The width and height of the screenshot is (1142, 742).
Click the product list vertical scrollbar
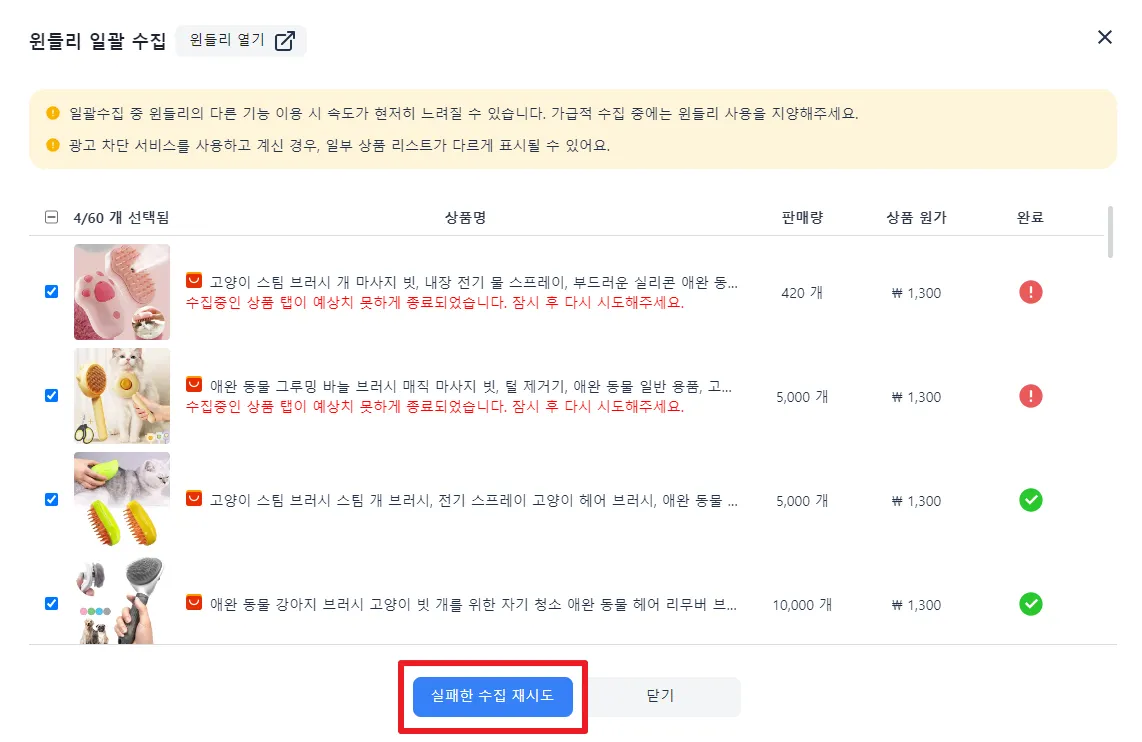[x=1110, y=232]
